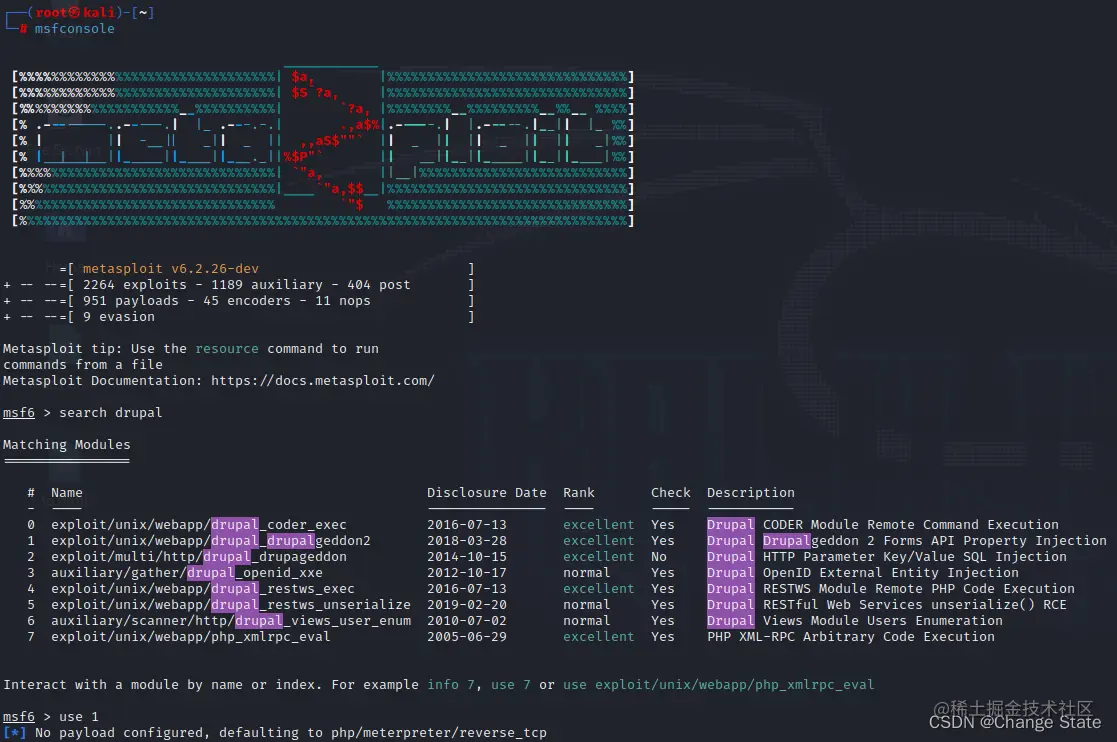The height and width of the screenshot is (742, 1117).
Task: Click description 'CODER Module Remote Command Execution'
Action: (x=910, y=525)
